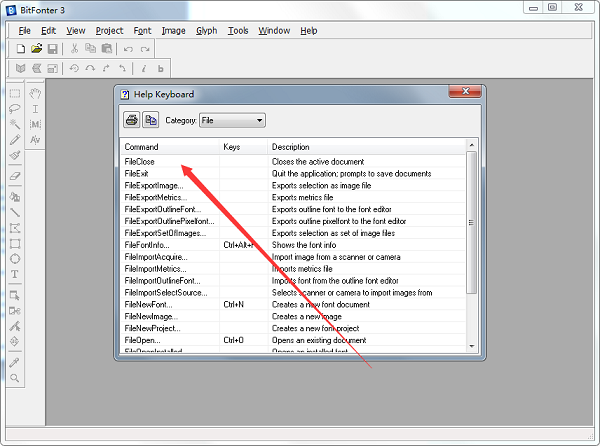The width and height of the screenshot is (600, 446).
Task: Click the vertical scrollbar thumb in list
Action: point(472,223)
